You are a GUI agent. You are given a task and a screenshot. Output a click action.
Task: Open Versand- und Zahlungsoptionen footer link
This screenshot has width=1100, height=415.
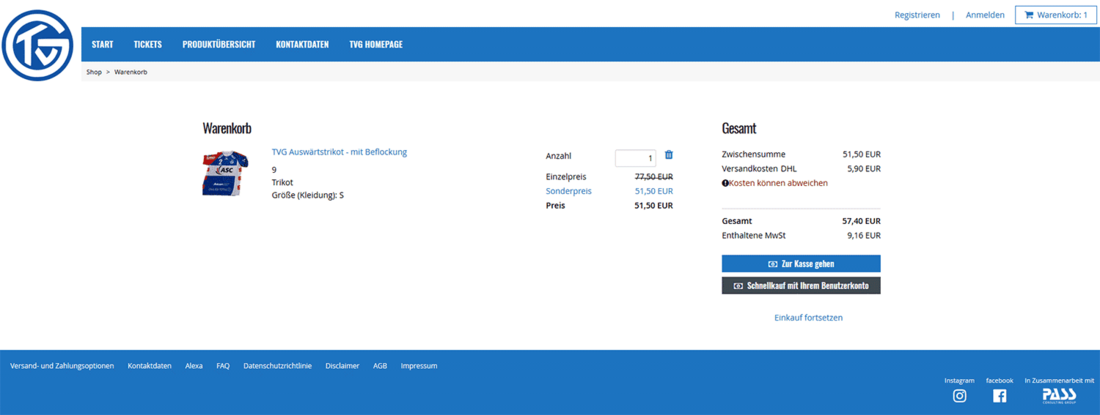(x=62, y=366)
